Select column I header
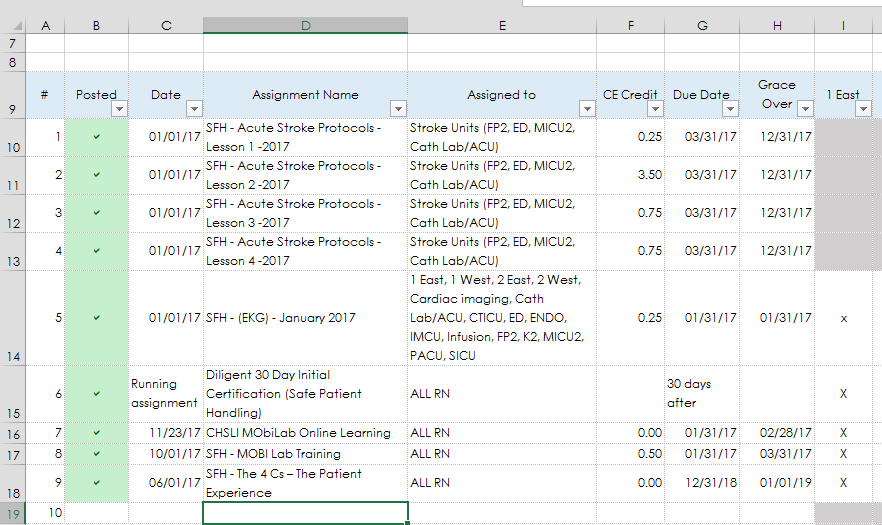 (843, 25)
